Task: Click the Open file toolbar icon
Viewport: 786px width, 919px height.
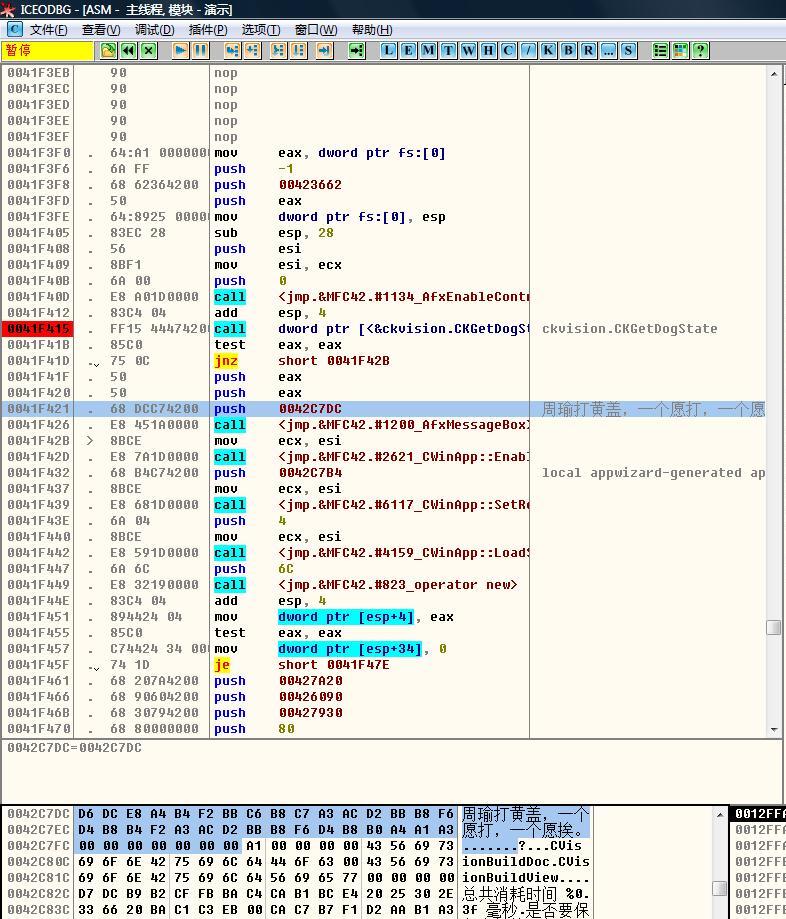Action: pos(108,50)
